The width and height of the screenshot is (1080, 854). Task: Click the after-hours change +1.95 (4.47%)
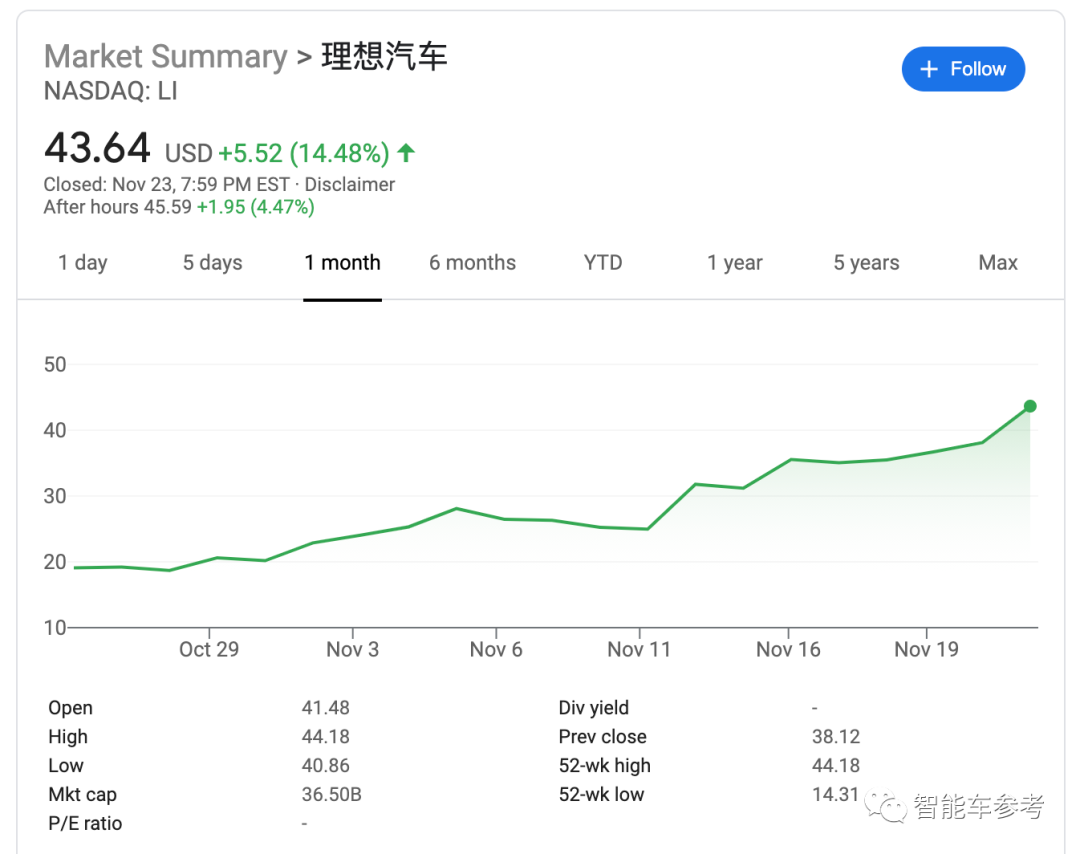tap(256, 207)
